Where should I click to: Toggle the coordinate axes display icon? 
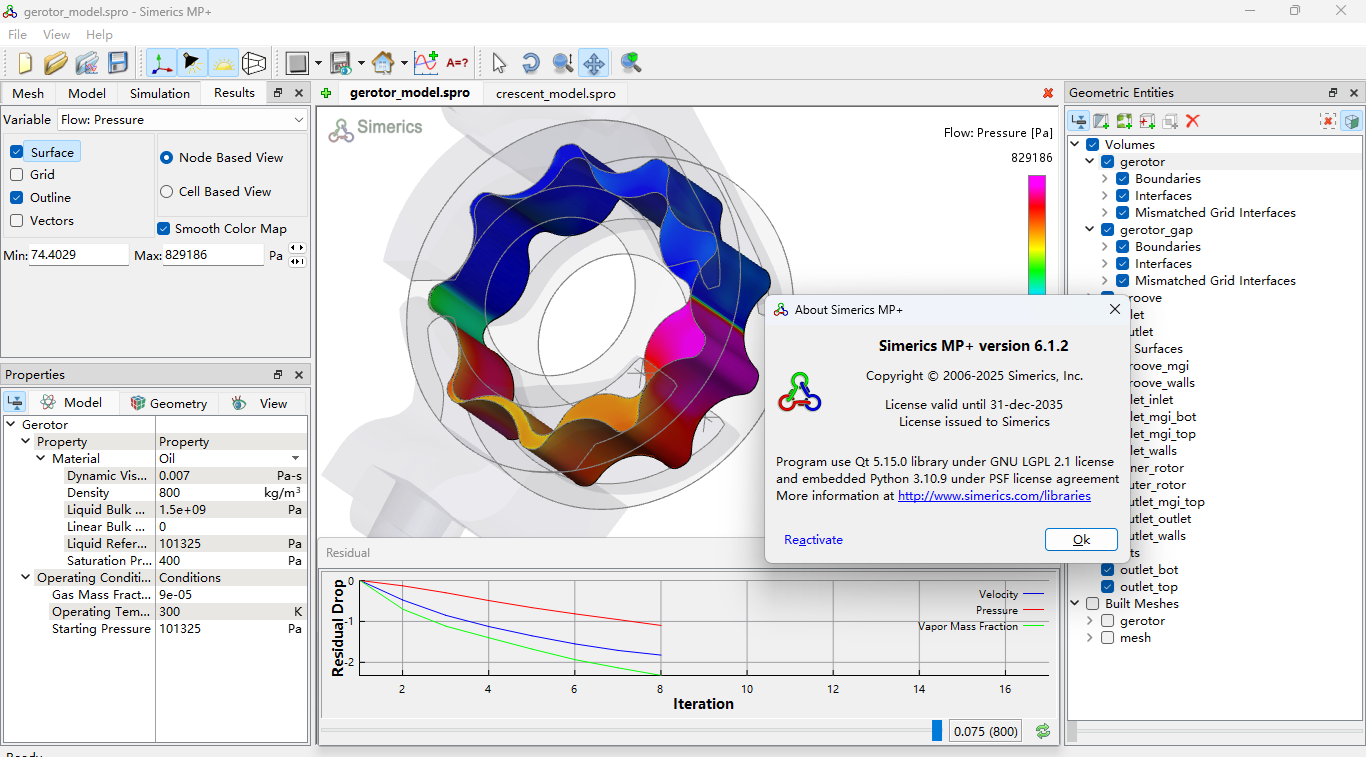(161, 63)
